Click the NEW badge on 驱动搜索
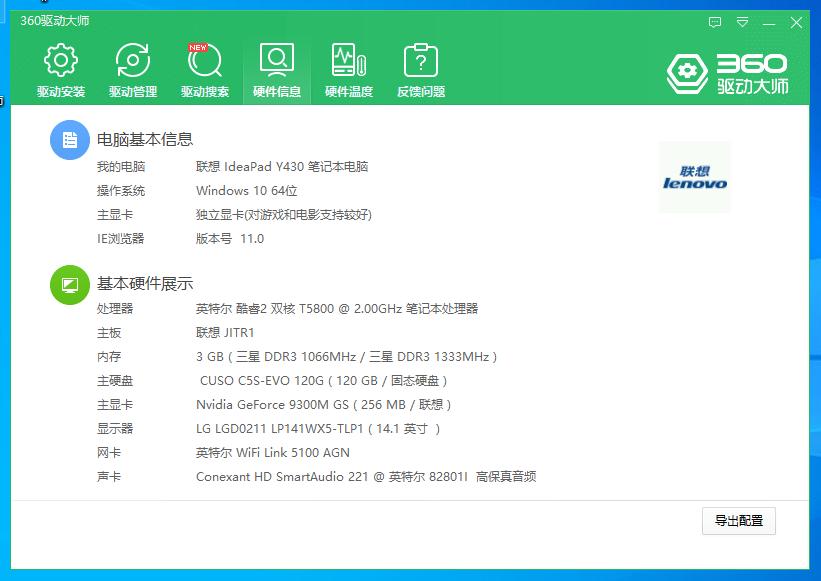The image size is (821, 581). click(199, 46)
